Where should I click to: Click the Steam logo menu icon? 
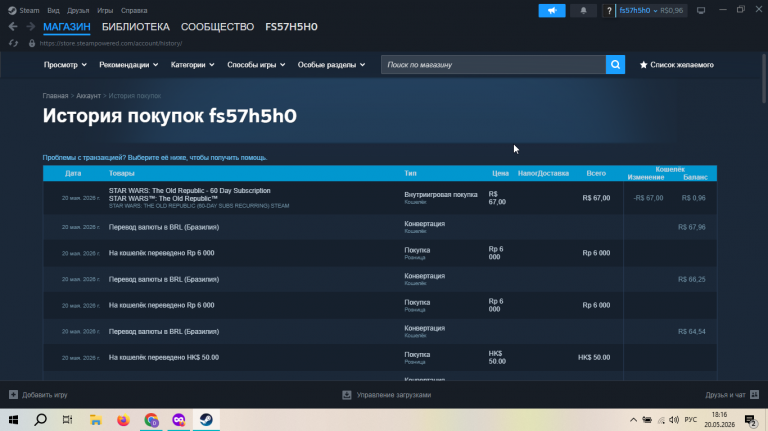point(12,10)
